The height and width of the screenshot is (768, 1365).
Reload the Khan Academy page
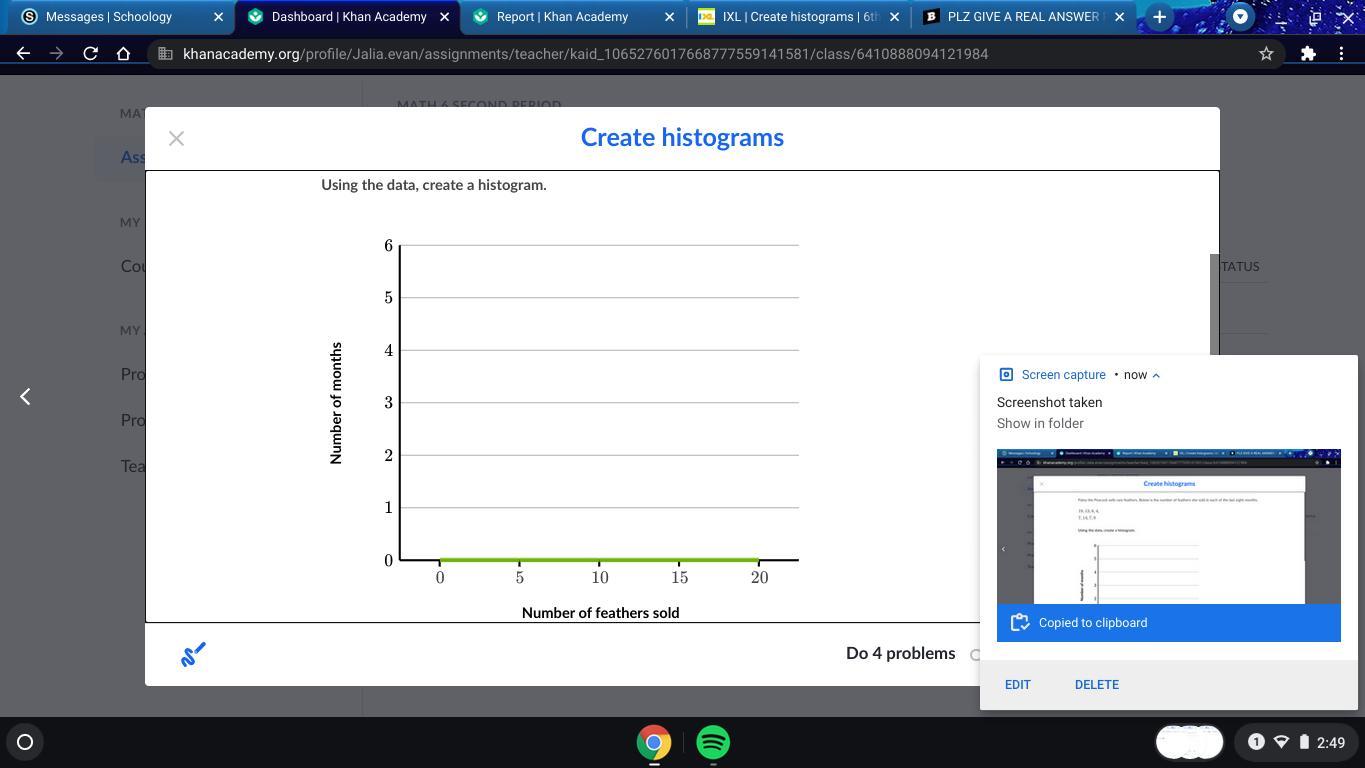pyautogui.click(x=90, y=54)
